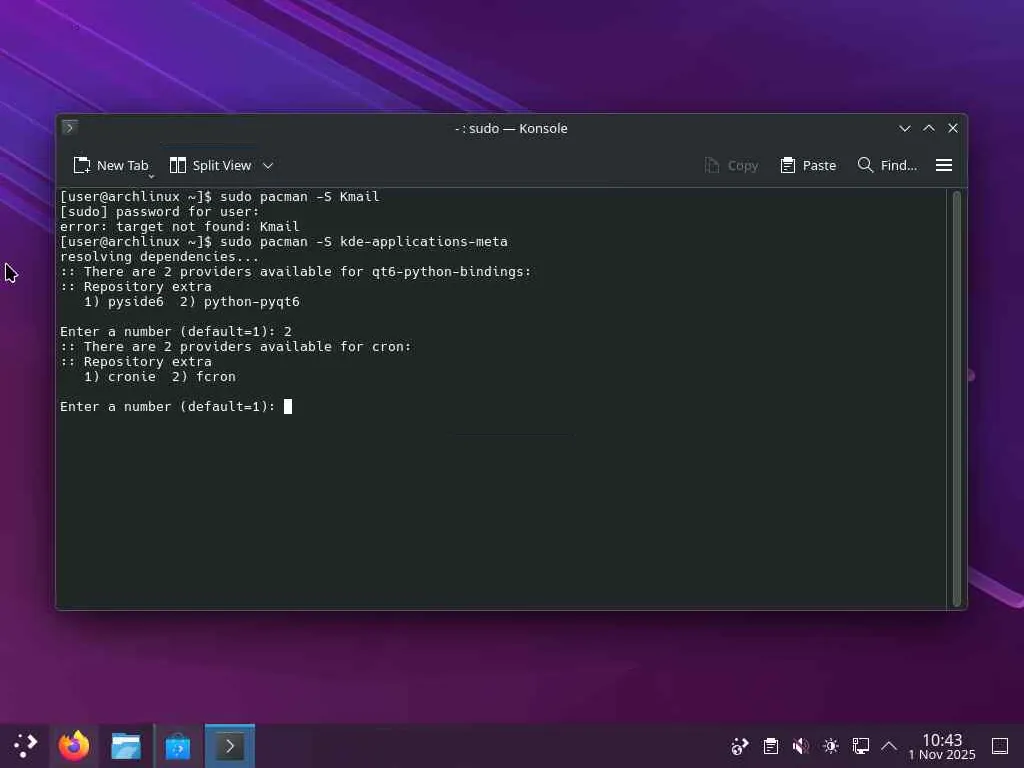Image resolution: width=1024 pixels, height=768 pixels.
Task: Expand the Split View dropdown arrow
Action: click(268, 166)
